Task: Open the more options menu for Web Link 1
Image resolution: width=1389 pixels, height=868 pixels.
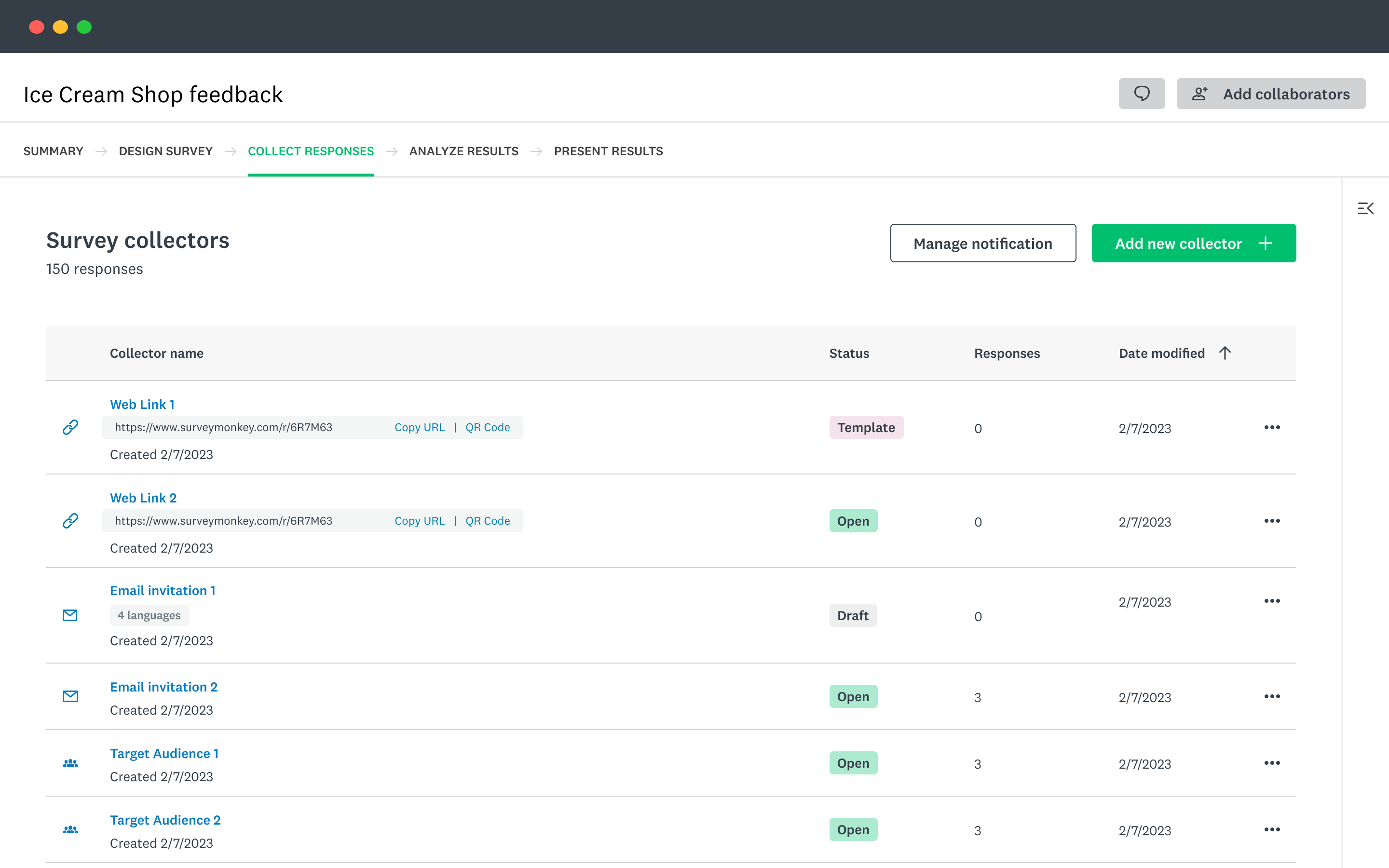Action: (x=1272, y=427)
